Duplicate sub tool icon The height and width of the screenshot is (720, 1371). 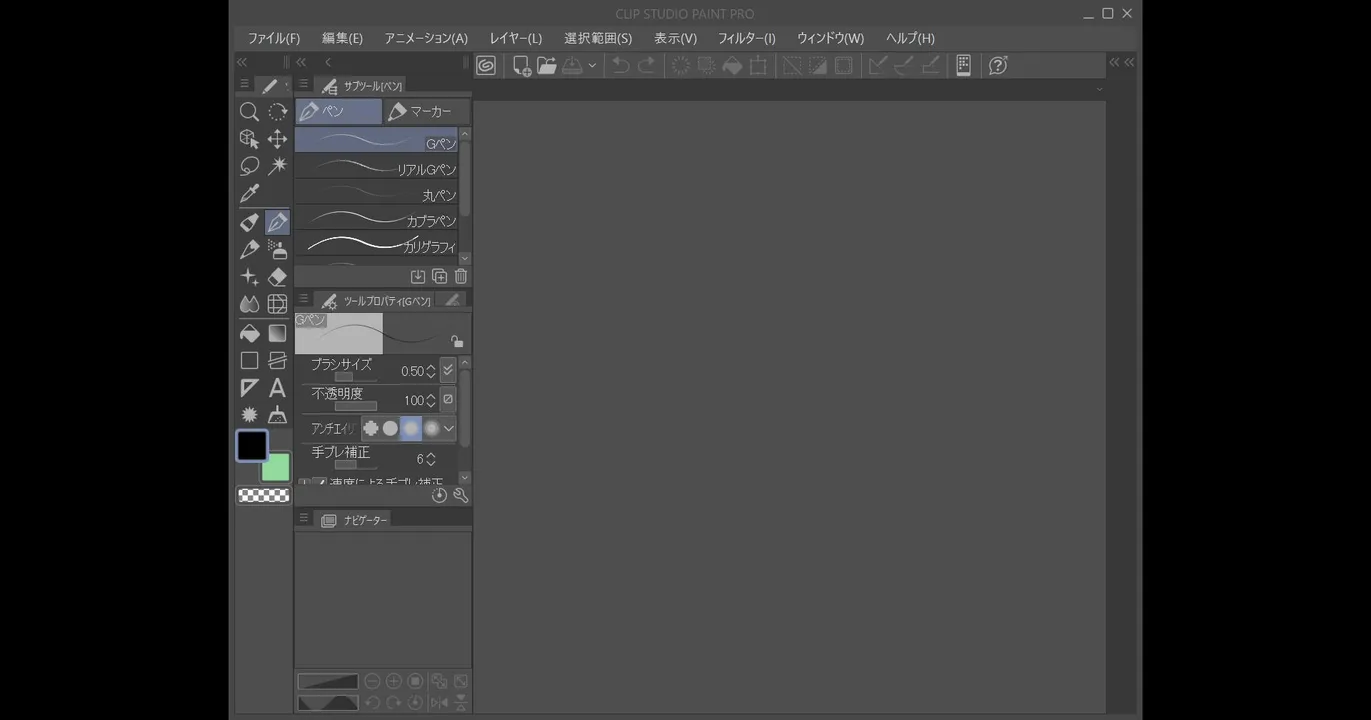439,277
